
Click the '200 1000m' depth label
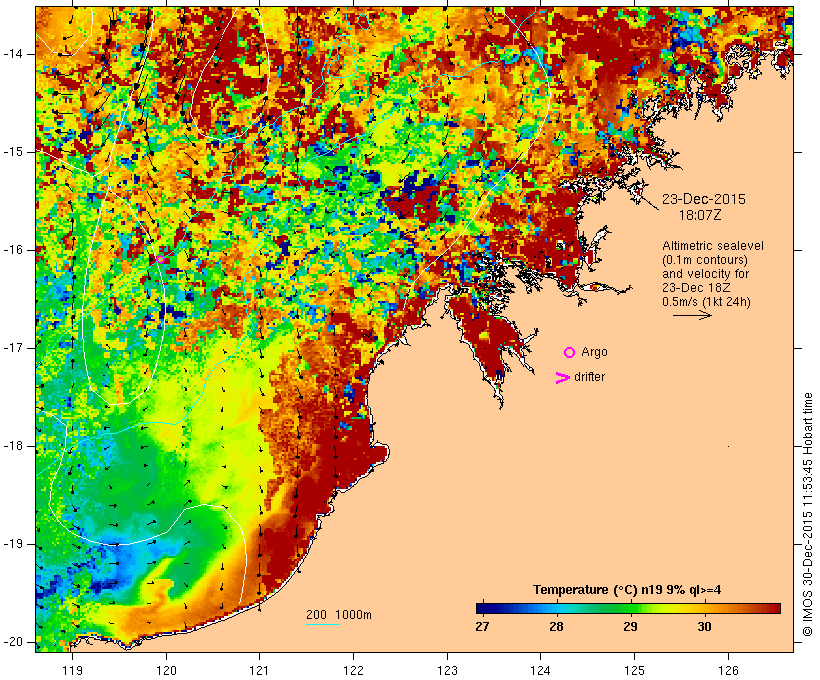pyautogui.click(x=339, y=615)
